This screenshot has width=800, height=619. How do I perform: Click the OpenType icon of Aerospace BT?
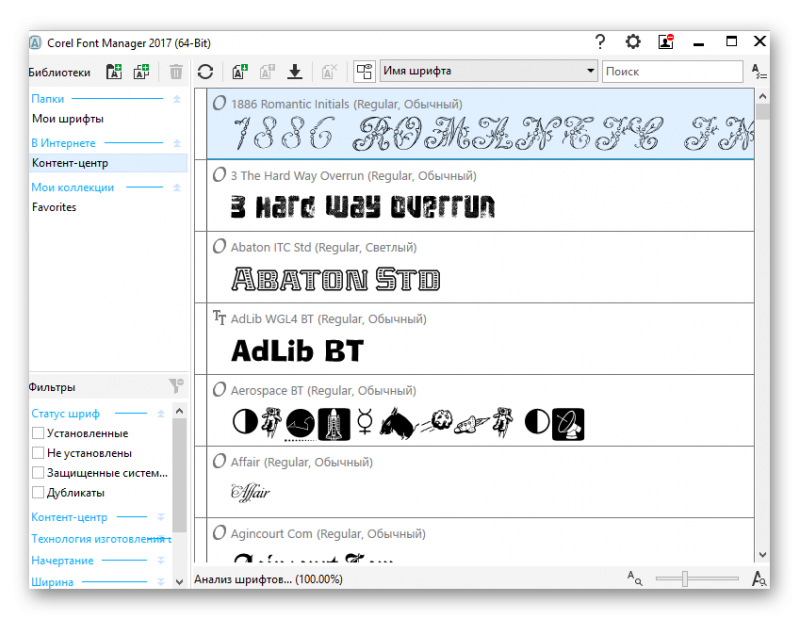click(x=219, y=389)
